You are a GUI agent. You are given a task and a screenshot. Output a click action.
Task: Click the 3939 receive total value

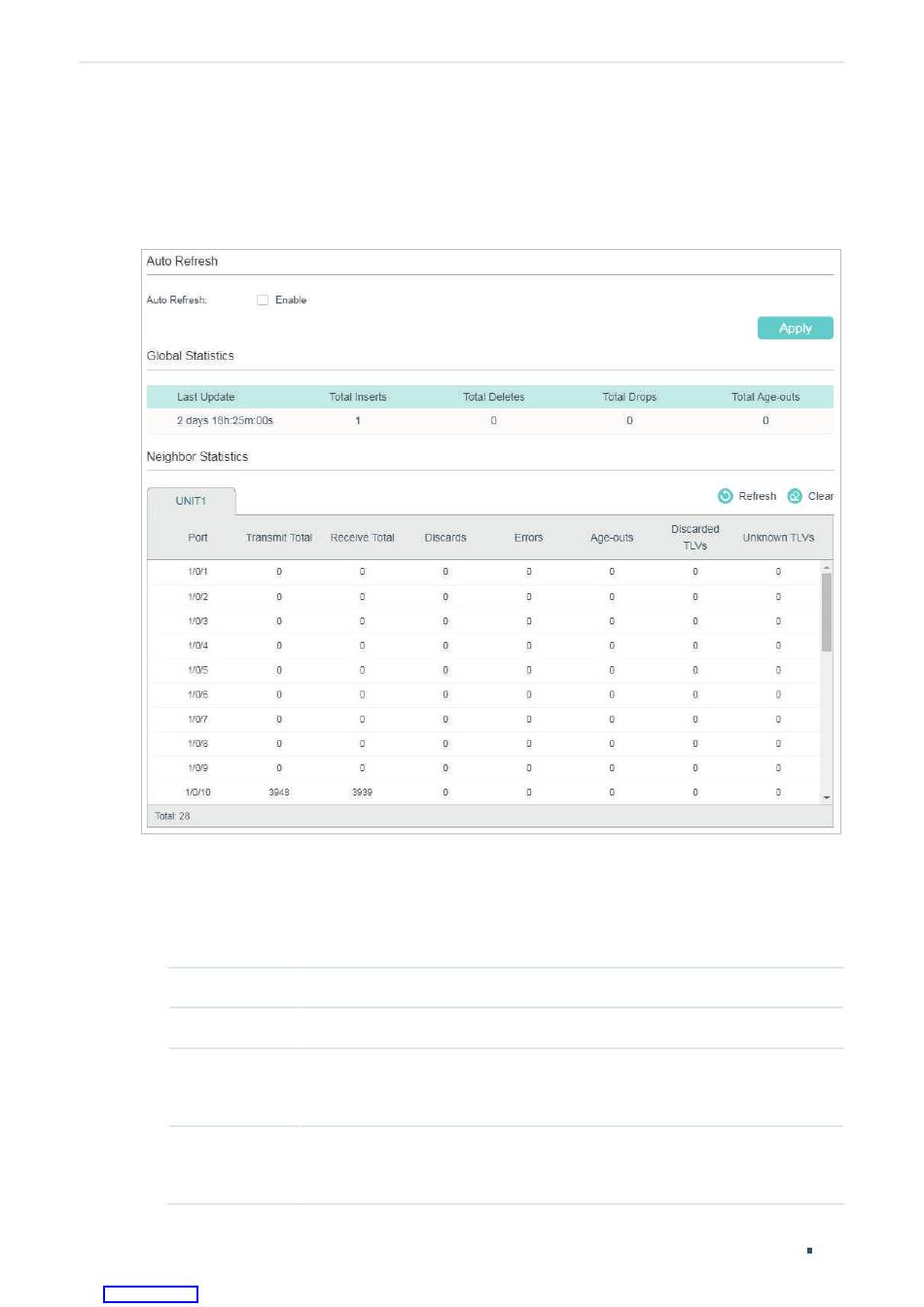pyautogui.click(x=362, y=793)
